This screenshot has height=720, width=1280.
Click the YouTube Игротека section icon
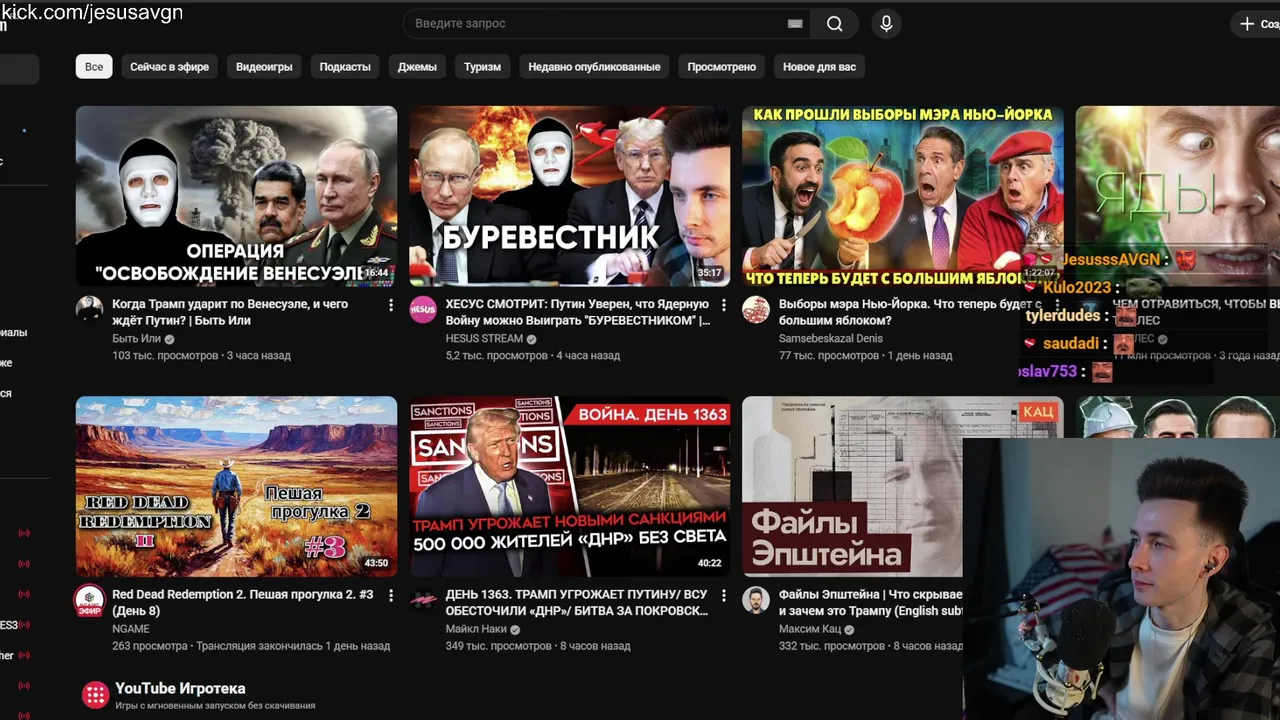pos(95,695)
